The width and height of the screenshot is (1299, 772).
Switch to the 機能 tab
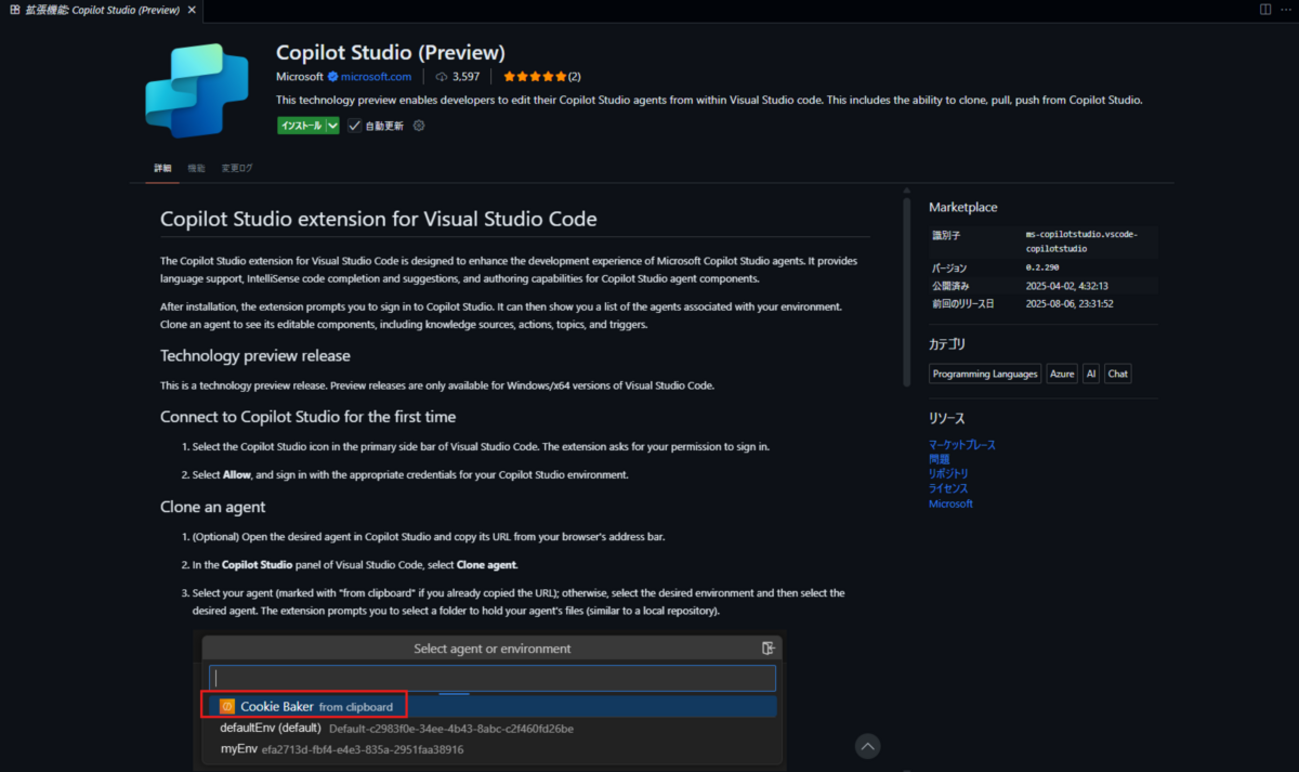tap(196, 168)
